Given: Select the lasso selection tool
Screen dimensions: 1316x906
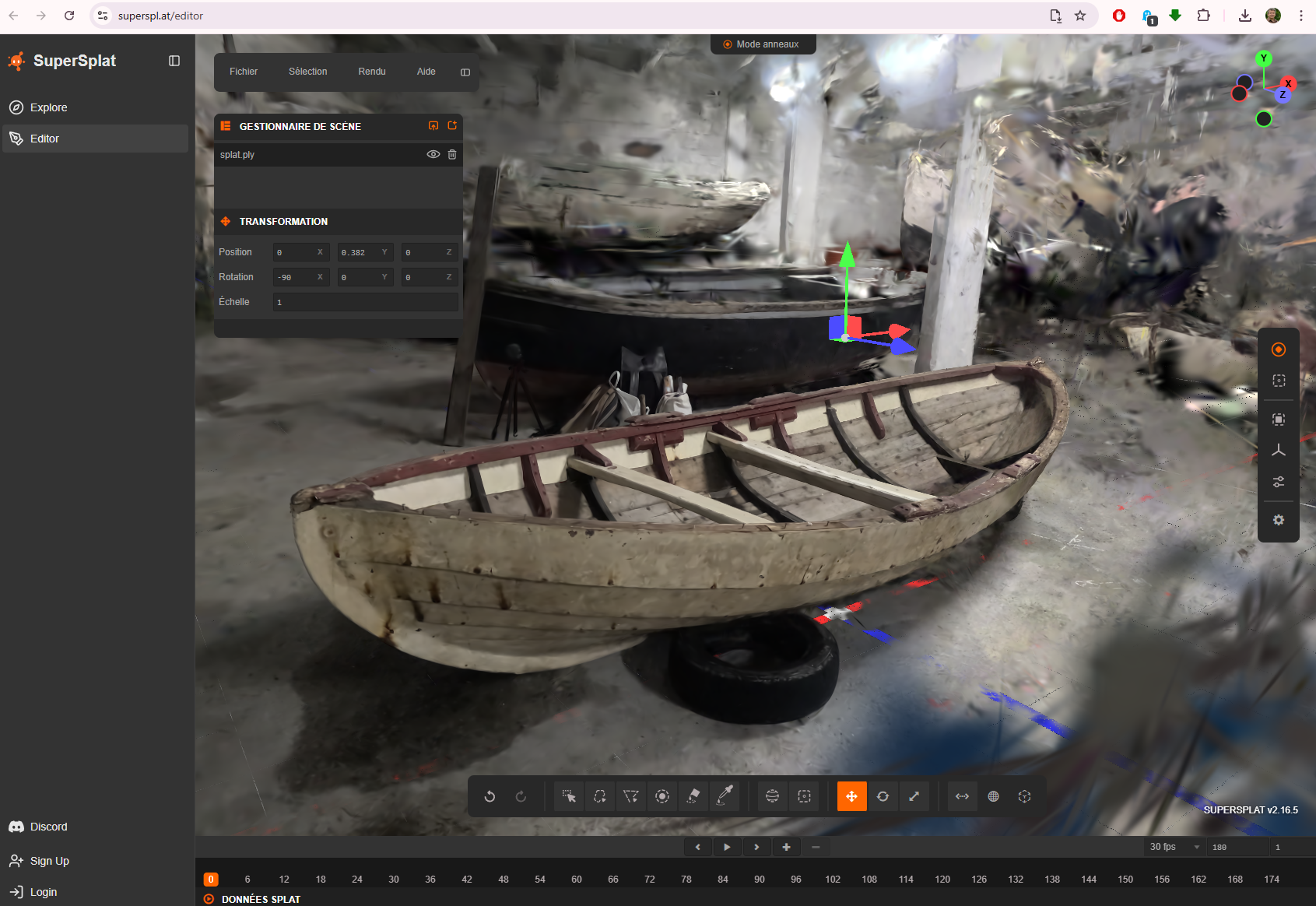Looking at the screenshot, I should pyautogui.click(x=600, y=796).
